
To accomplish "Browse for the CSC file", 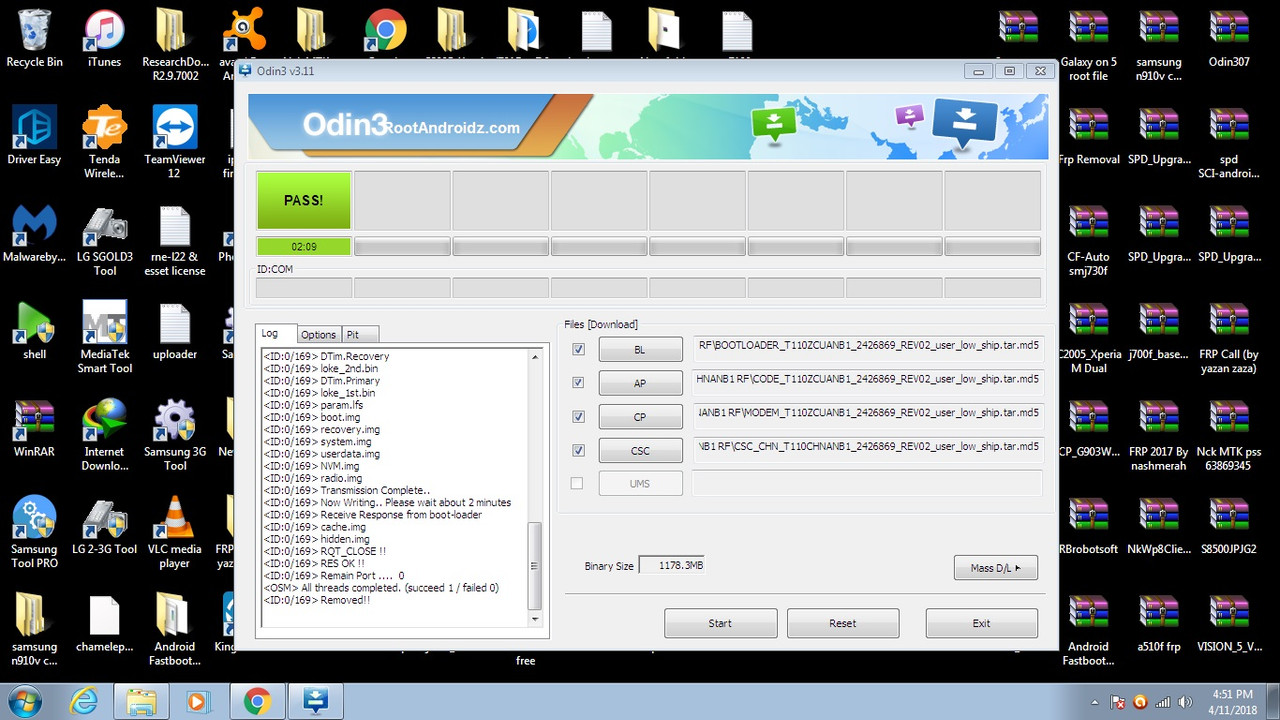I will coord(640,450).
